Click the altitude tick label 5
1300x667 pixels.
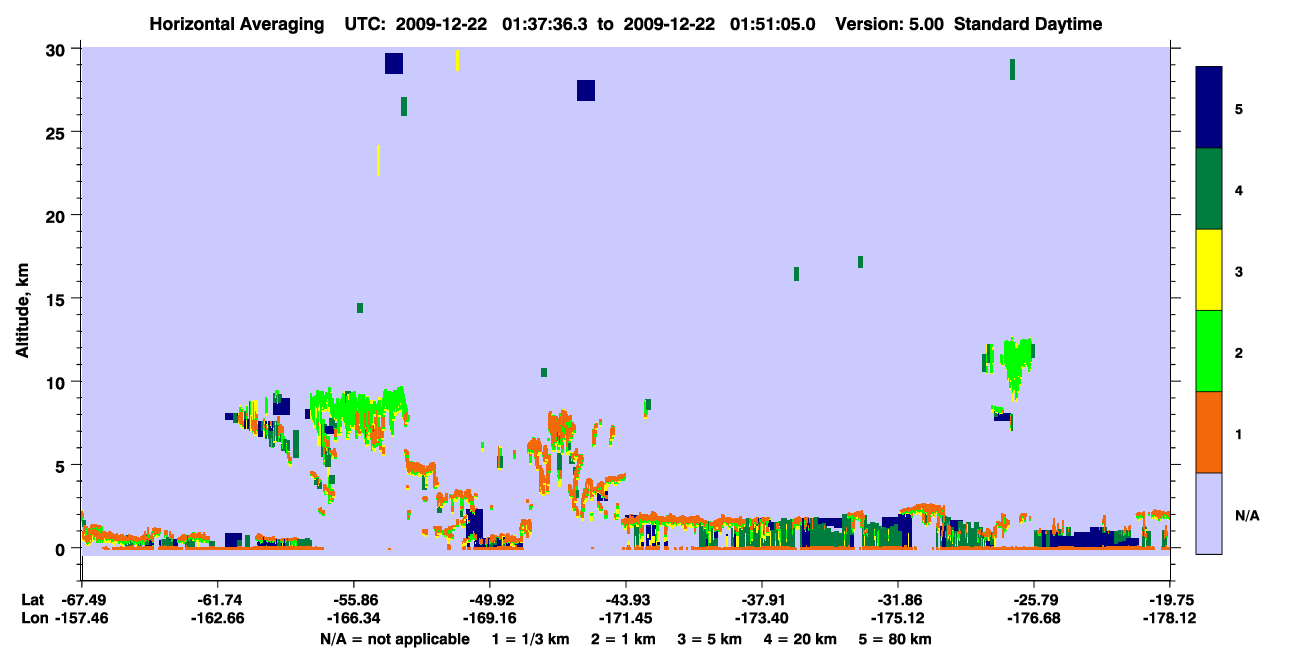[62, 465]
